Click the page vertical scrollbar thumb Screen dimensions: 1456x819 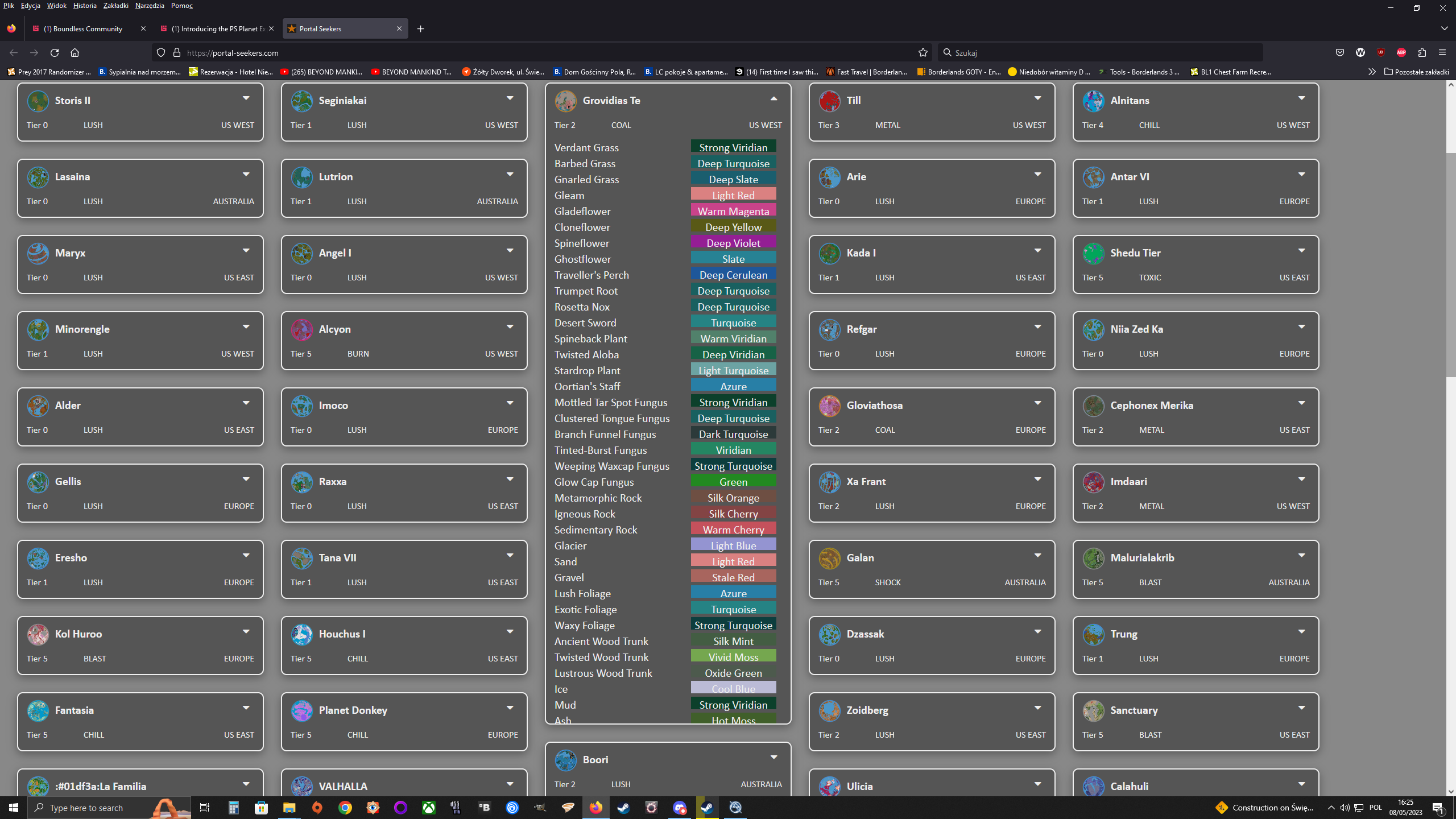(x=1450, y=264)
